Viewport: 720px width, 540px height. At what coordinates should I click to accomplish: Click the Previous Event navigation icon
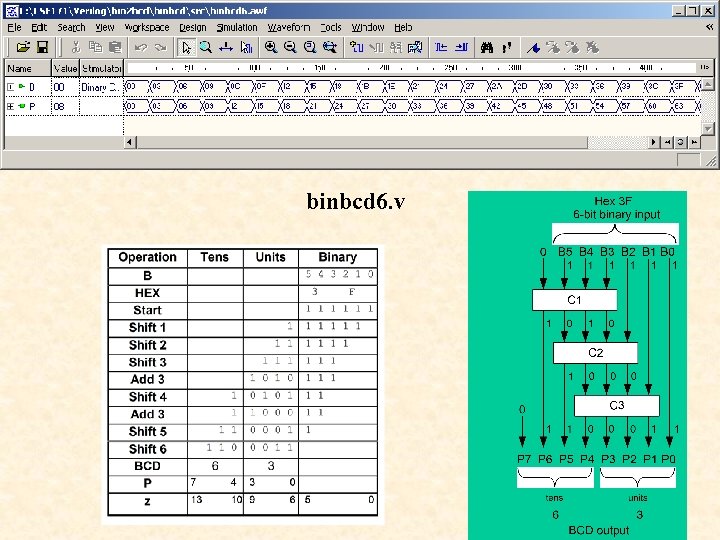coord(441,47)
